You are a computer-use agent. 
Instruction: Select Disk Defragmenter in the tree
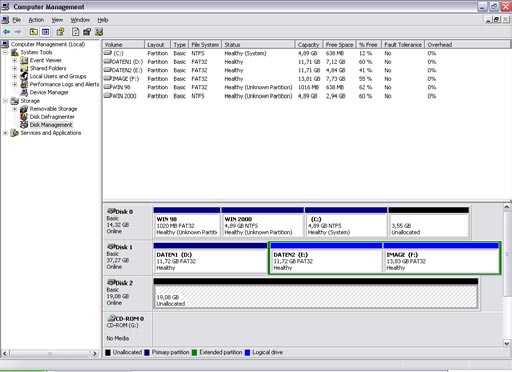click(x=52, y=117)
